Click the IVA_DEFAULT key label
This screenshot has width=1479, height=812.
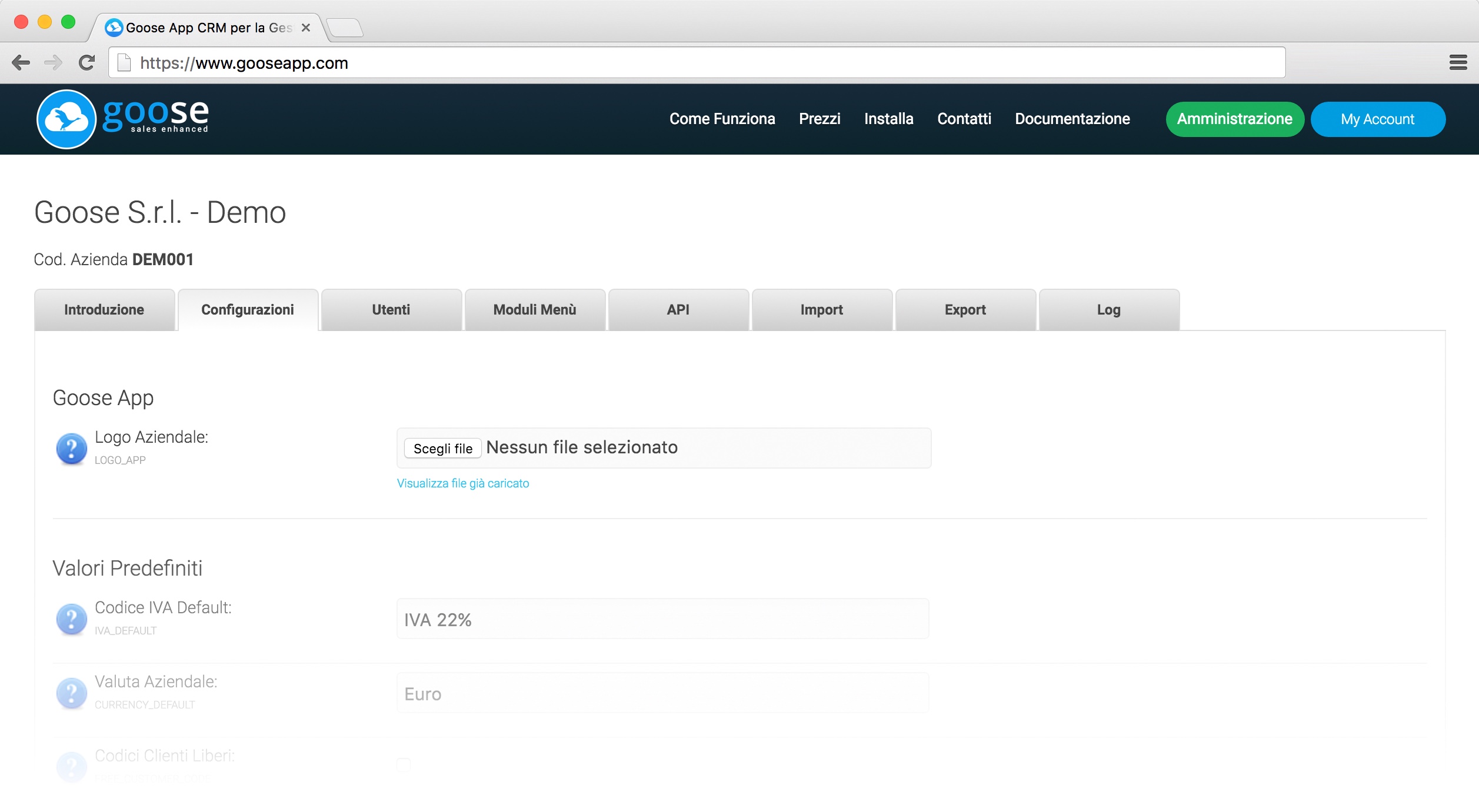tap(125, 631)
